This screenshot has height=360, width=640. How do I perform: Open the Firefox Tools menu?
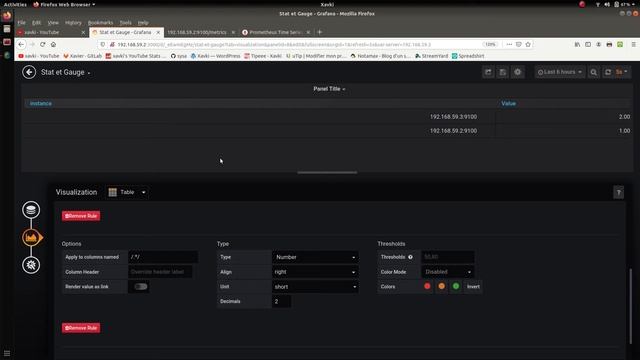point(125,23)
